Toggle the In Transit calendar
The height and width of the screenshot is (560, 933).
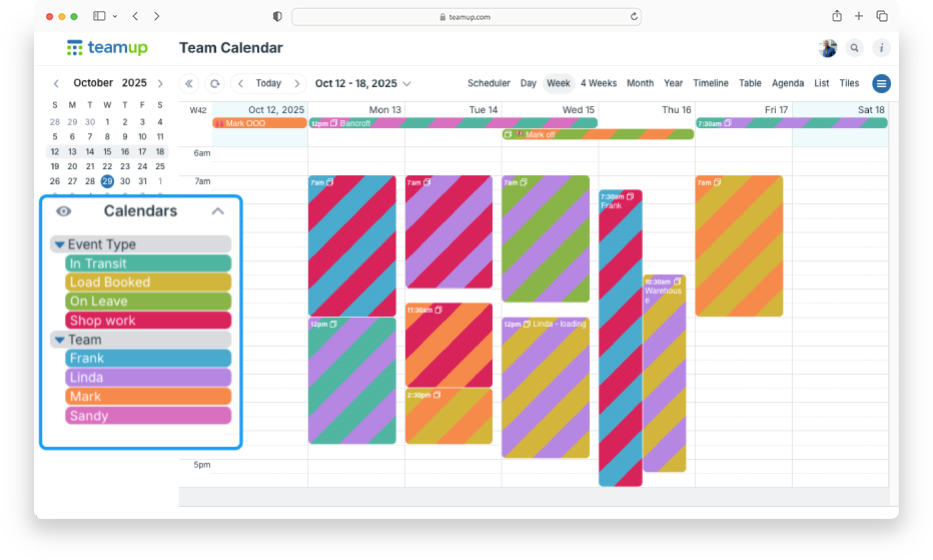coord(148,263)
